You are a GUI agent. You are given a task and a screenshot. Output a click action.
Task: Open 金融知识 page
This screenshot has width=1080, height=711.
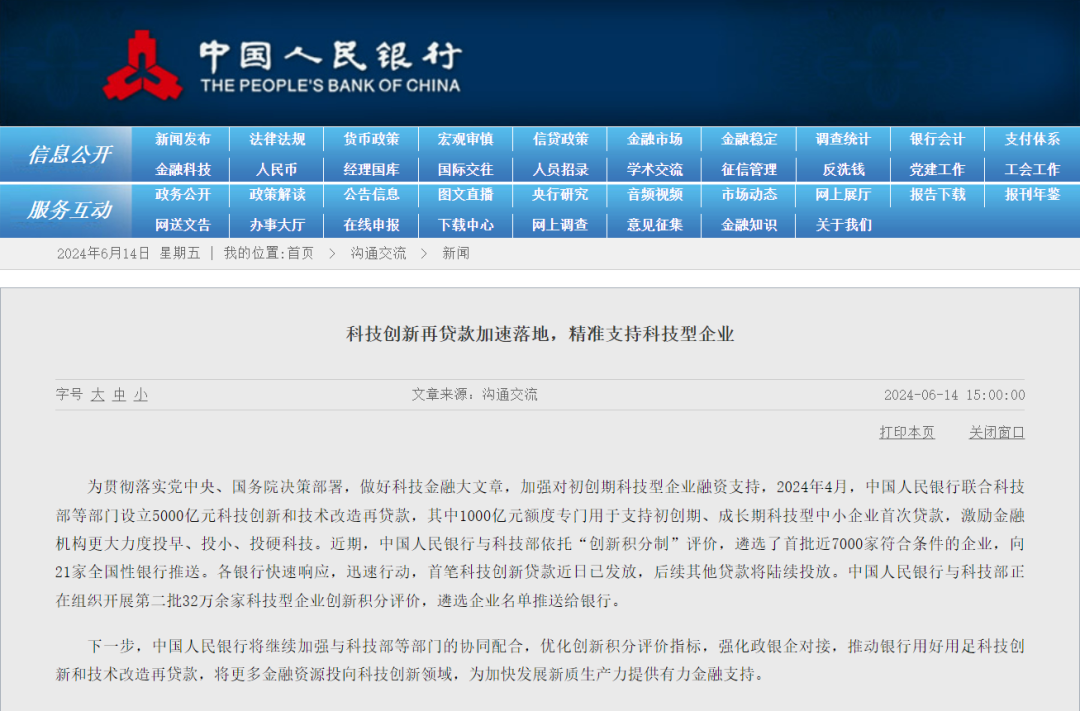pyautogui.click(x=749, y=225)
